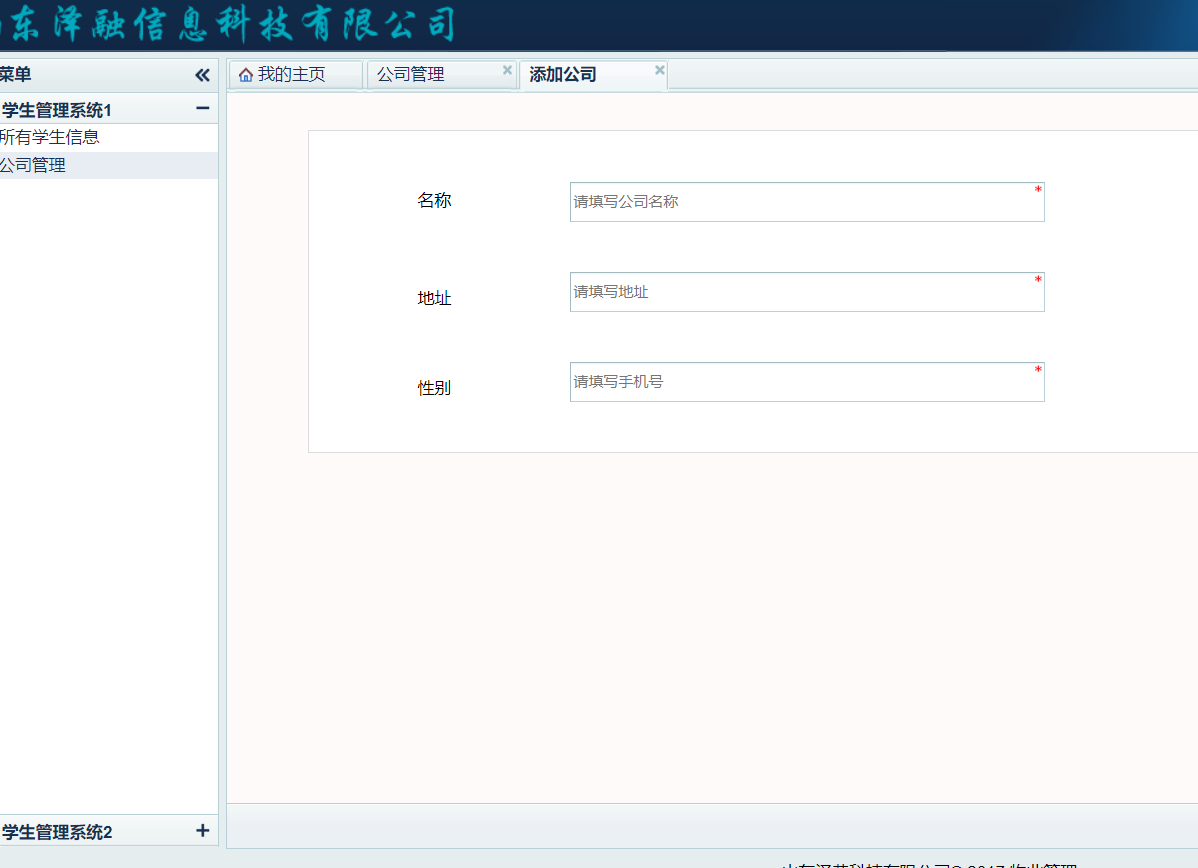1198x868 pixels.
Task: Switch to the 我的主页 tab
Action: (x=291, y=75)
